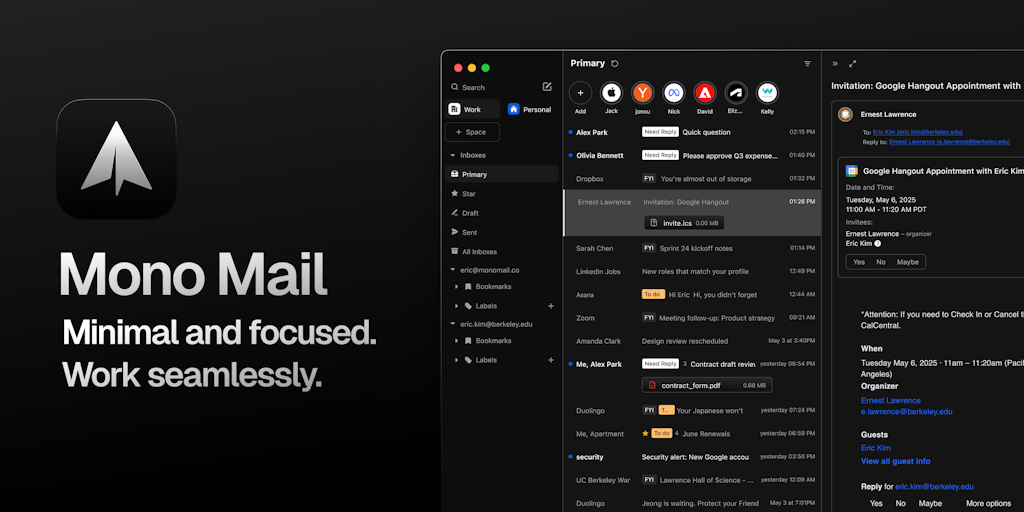Select the Jack contact avatar
1024x512 pixels.
coord(611,93)
